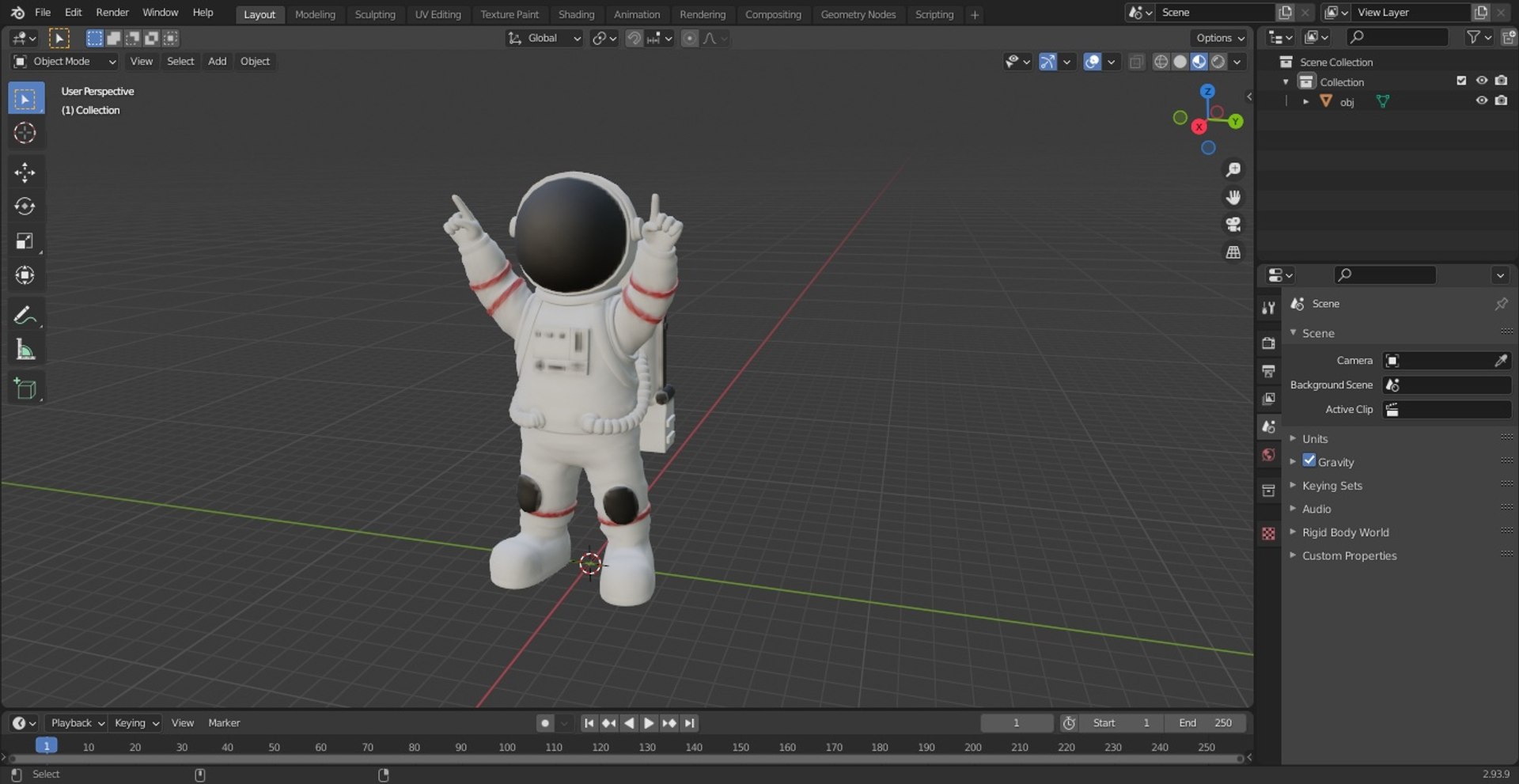The width and height of the screenshot is (1519, 784).
Task: Toggle X-ray display mode
Action: [1136, 62]
